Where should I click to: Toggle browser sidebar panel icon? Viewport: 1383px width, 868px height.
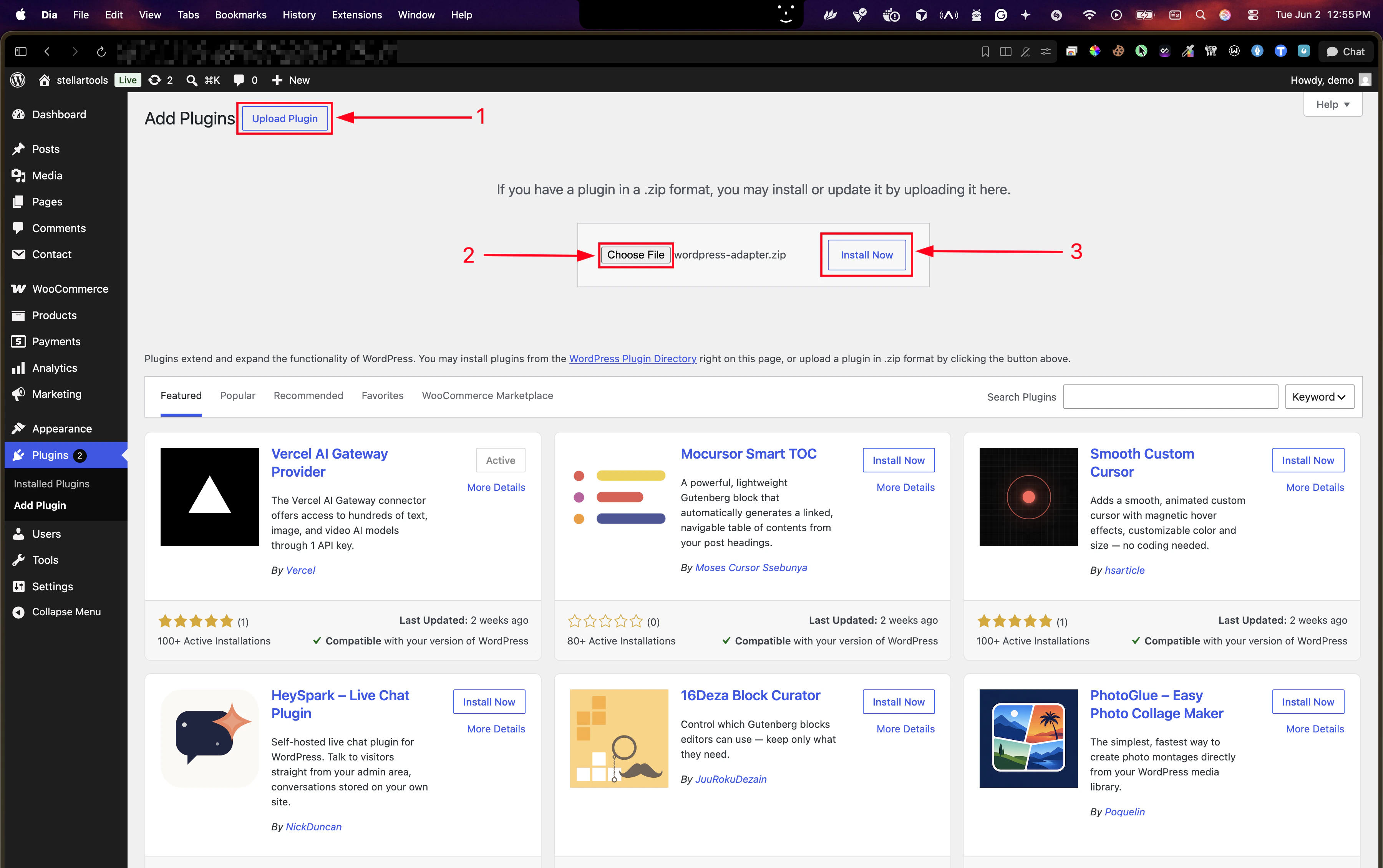tap(21, 52)
